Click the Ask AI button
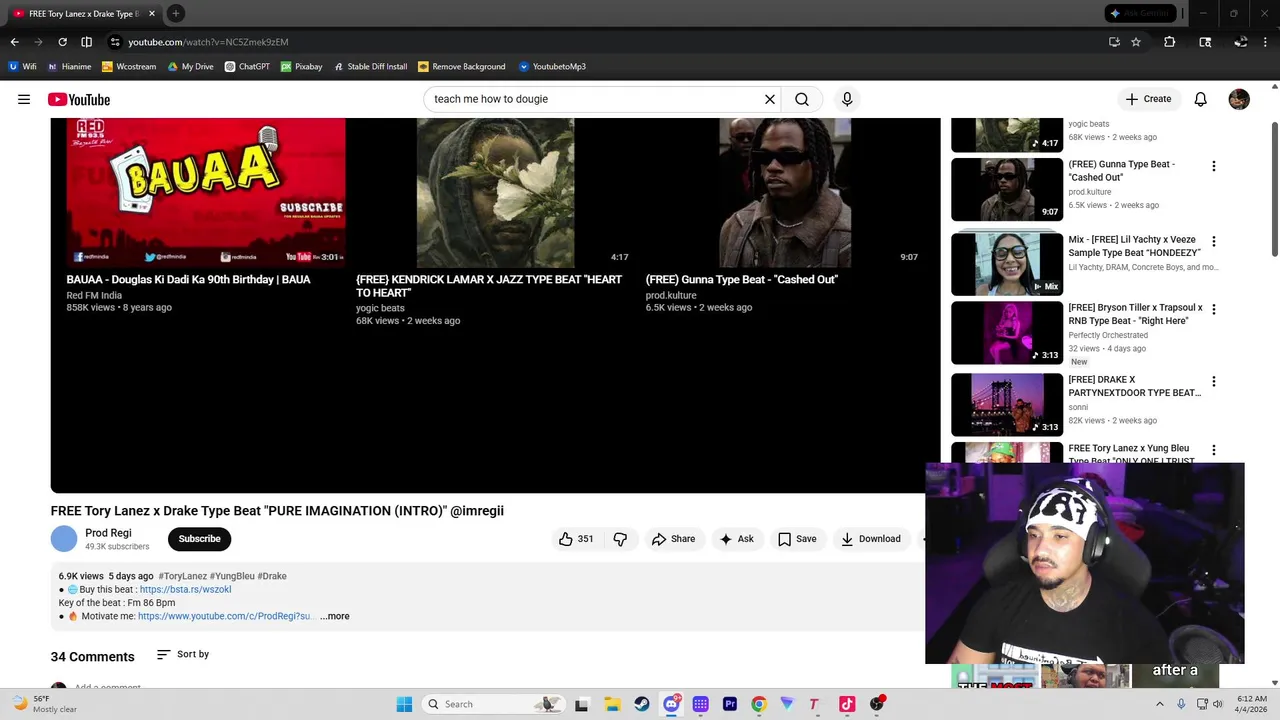The image size is (1280, 720). (737, 539)
